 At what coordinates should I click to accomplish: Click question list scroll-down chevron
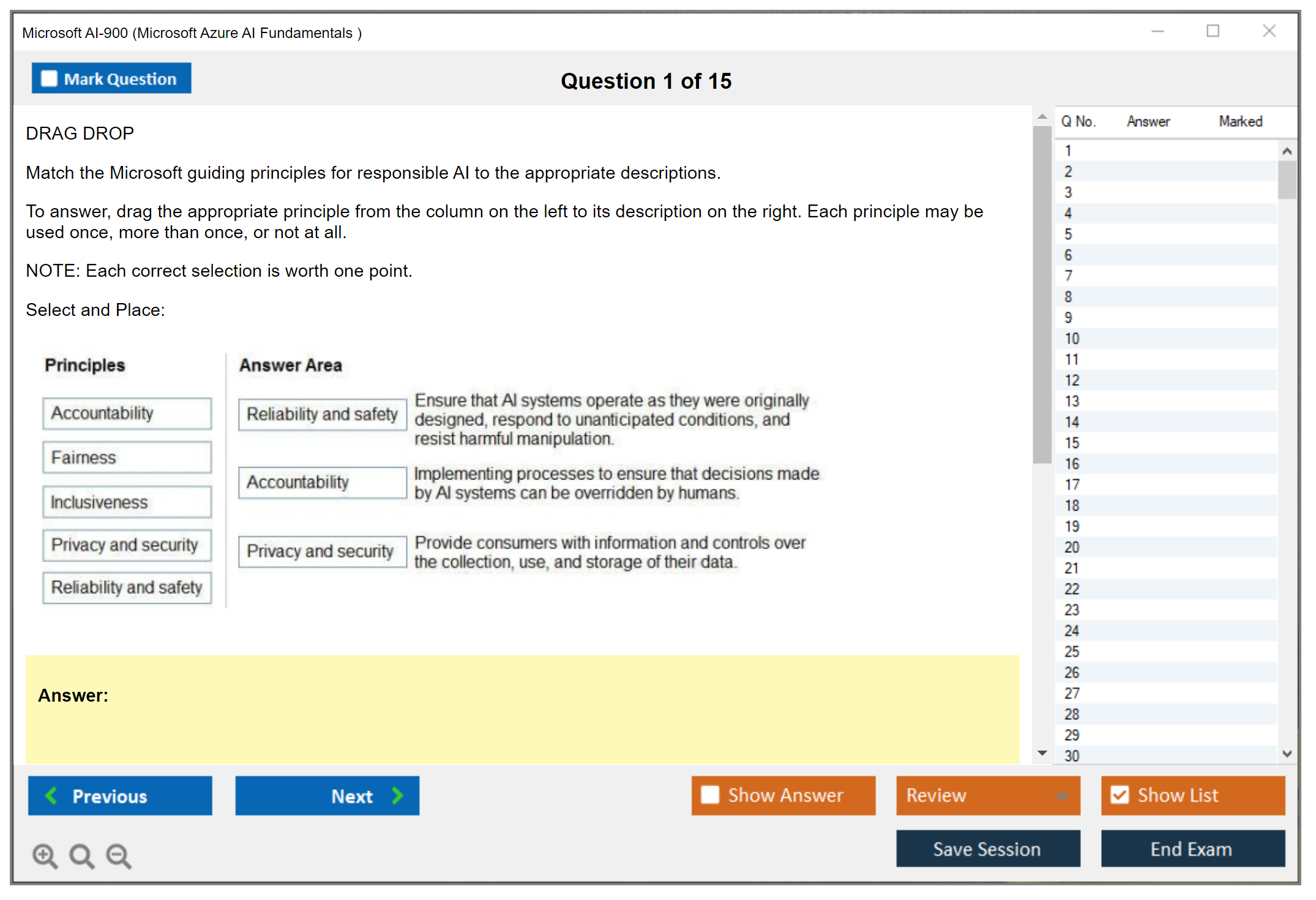point(1287,754)
